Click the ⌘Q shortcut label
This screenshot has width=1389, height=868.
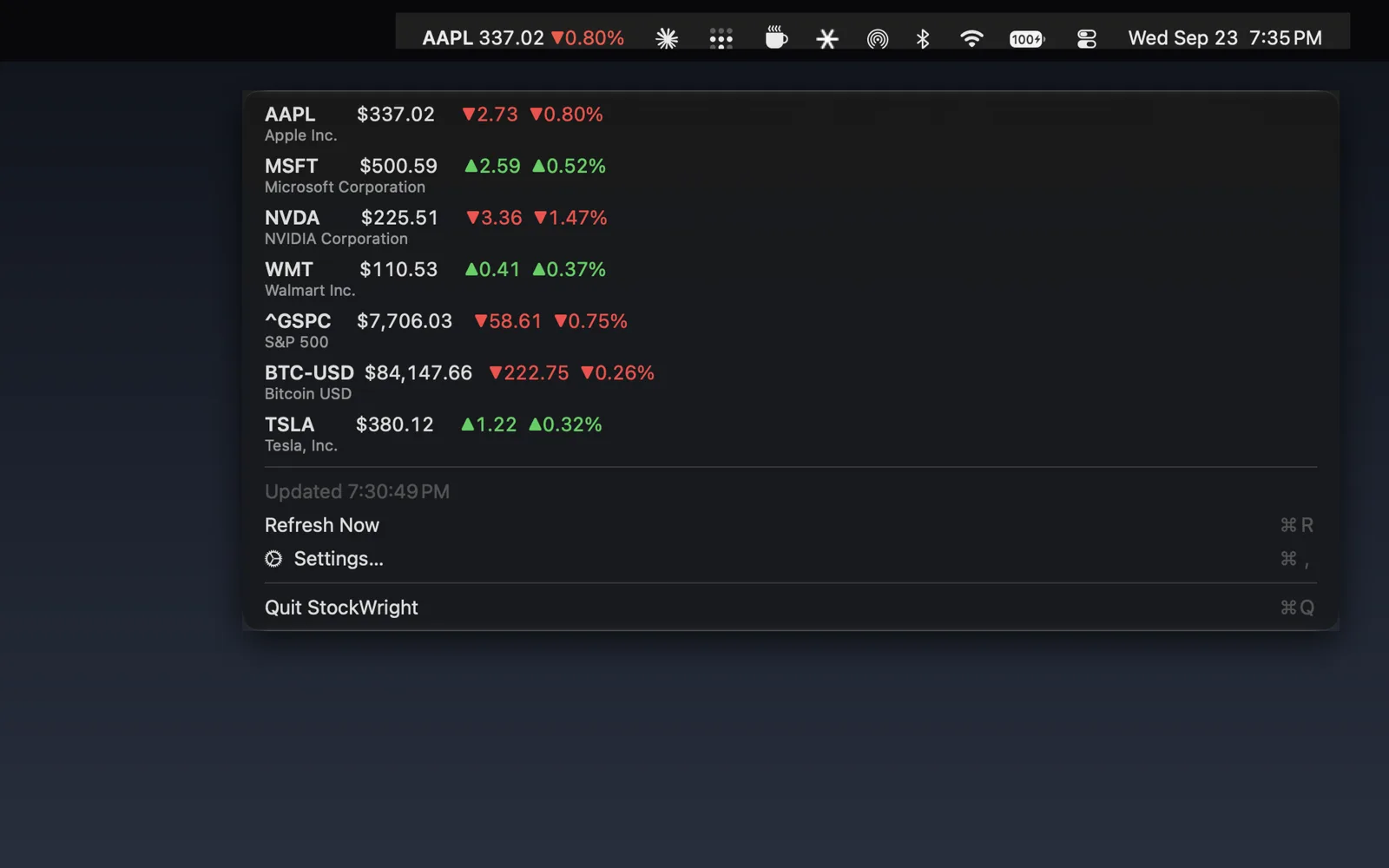coord(1297,608)
